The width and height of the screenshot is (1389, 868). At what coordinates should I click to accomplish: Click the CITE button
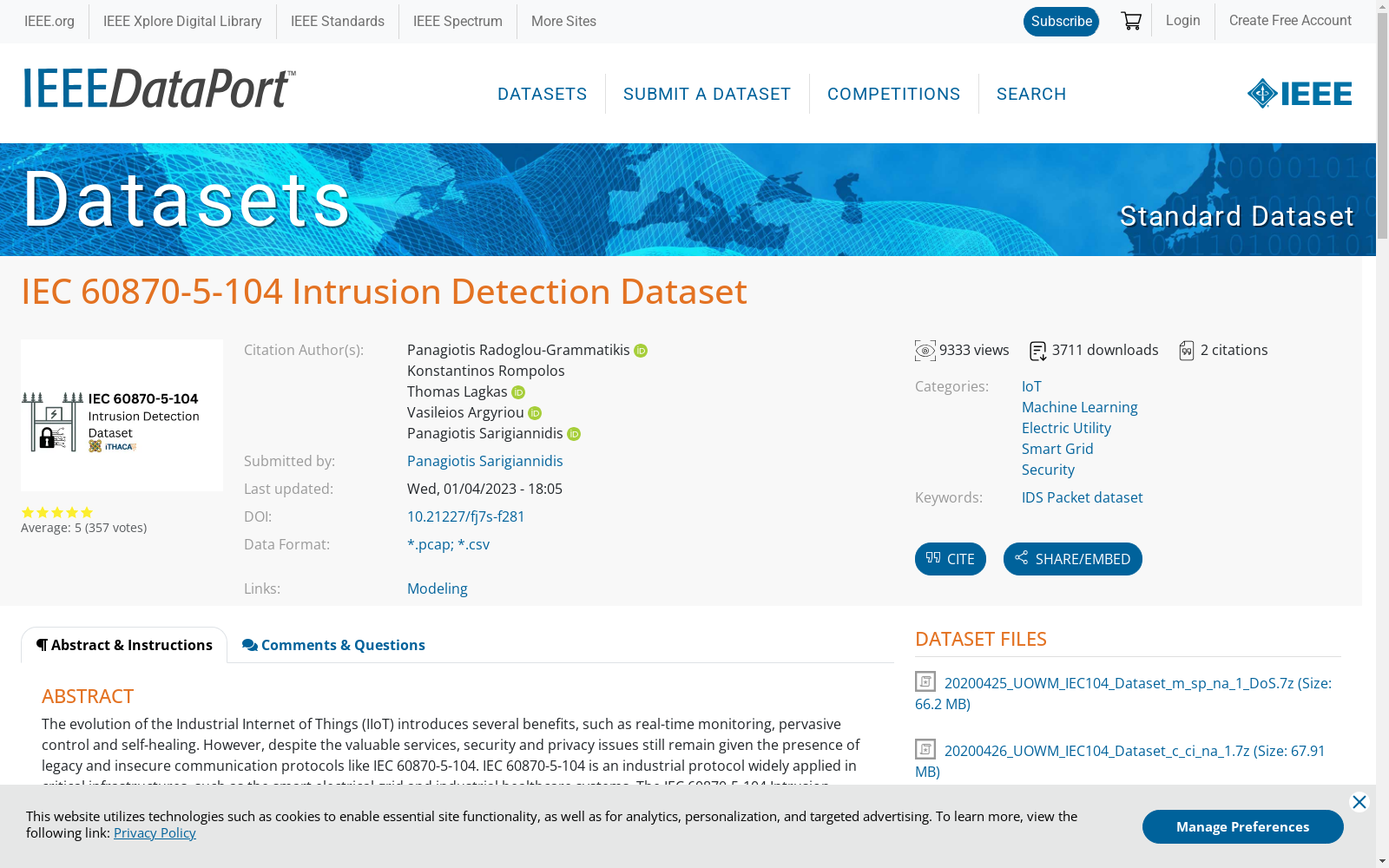(951, 559)
